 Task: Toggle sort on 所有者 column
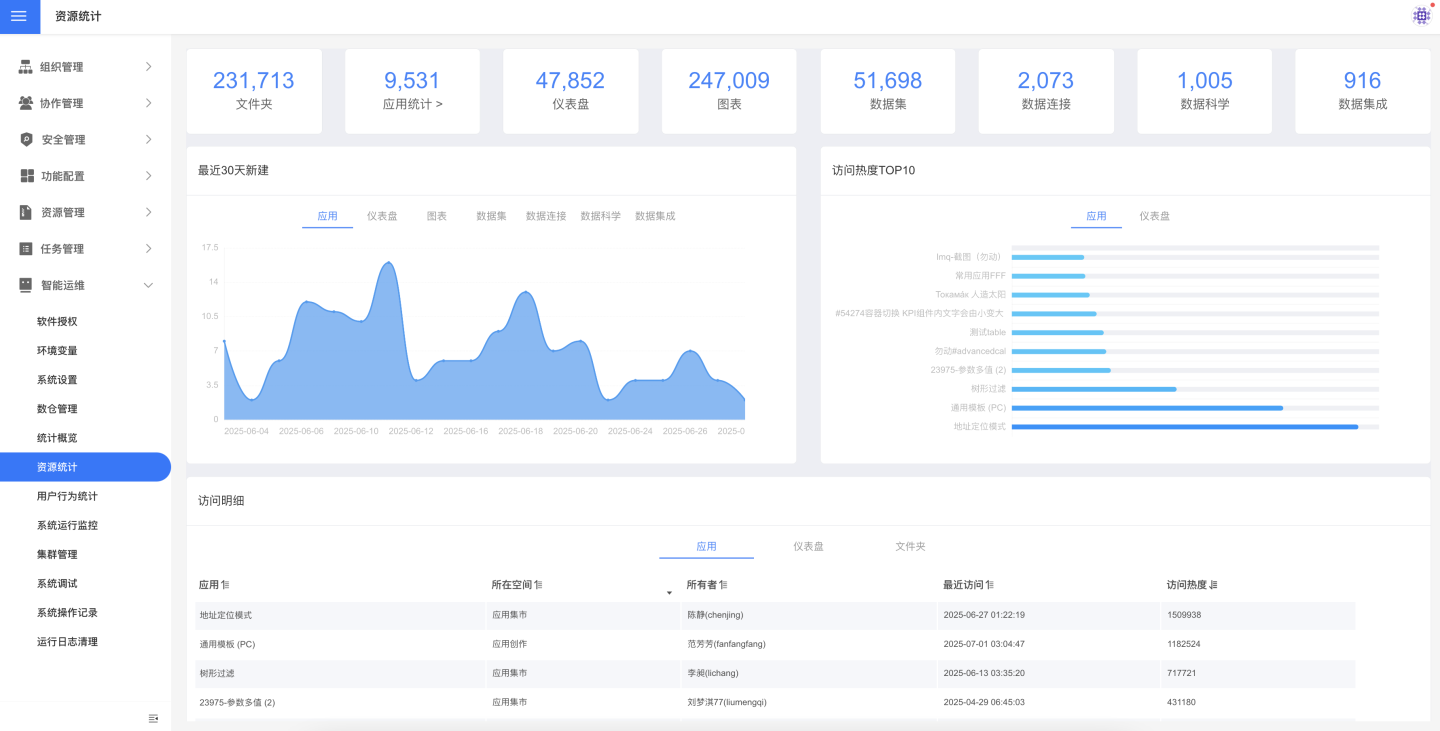pyautogui.click(x=723, y=585)
